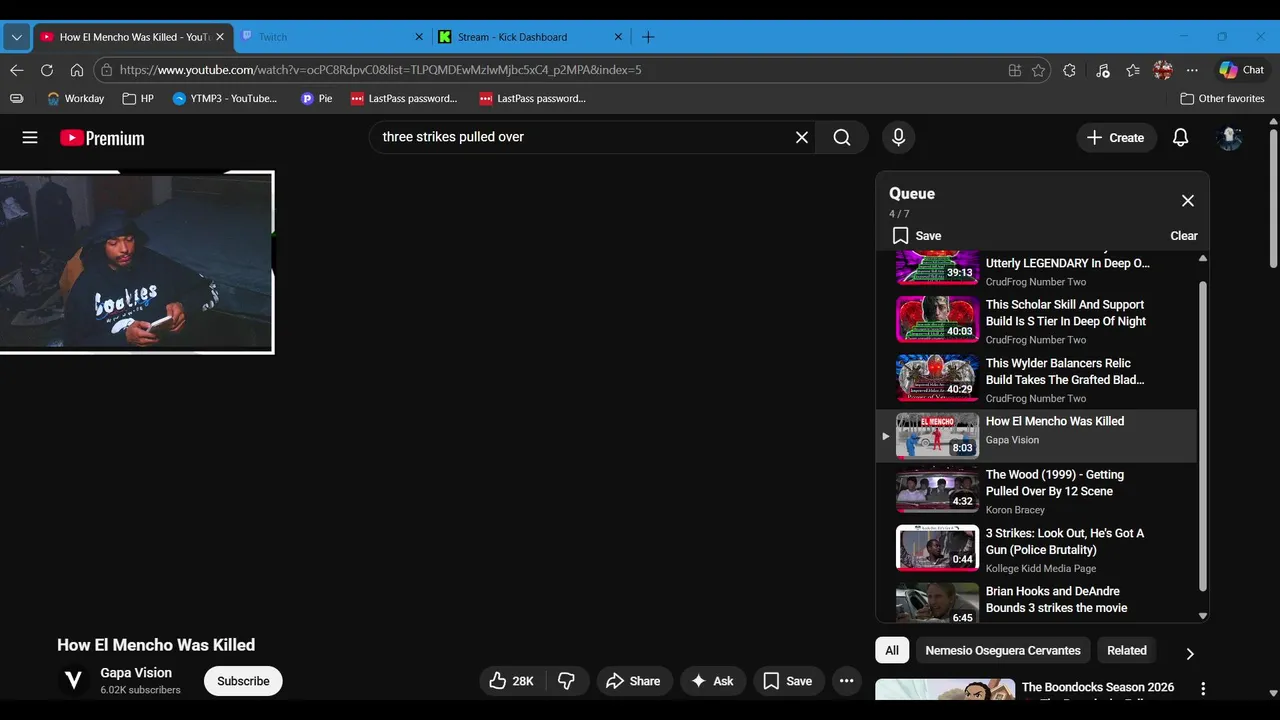Image resolution: width=1280 pixels, height=720 pixels.
Task: Open the HP bookmarks folder
Action: tap(138, 99)
